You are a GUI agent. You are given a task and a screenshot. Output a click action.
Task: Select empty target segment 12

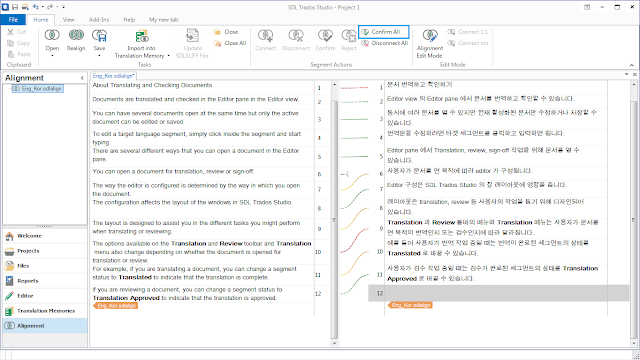[x=496, y=293]
